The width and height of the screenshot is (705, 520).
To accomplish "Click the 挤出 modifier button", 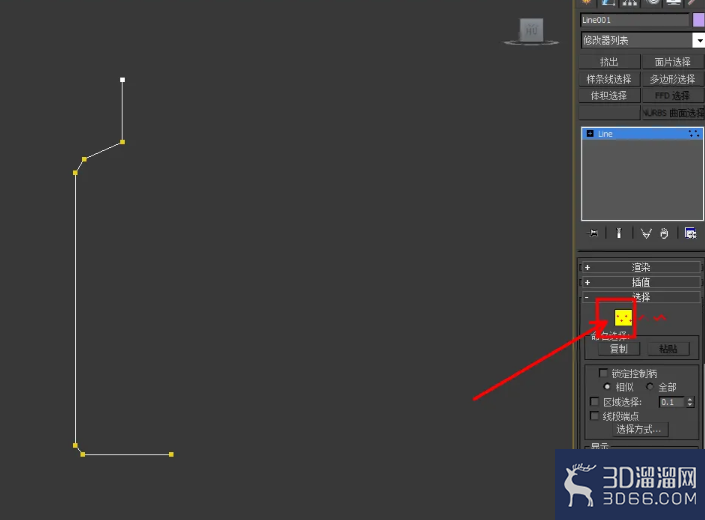I will pos(609,62).
